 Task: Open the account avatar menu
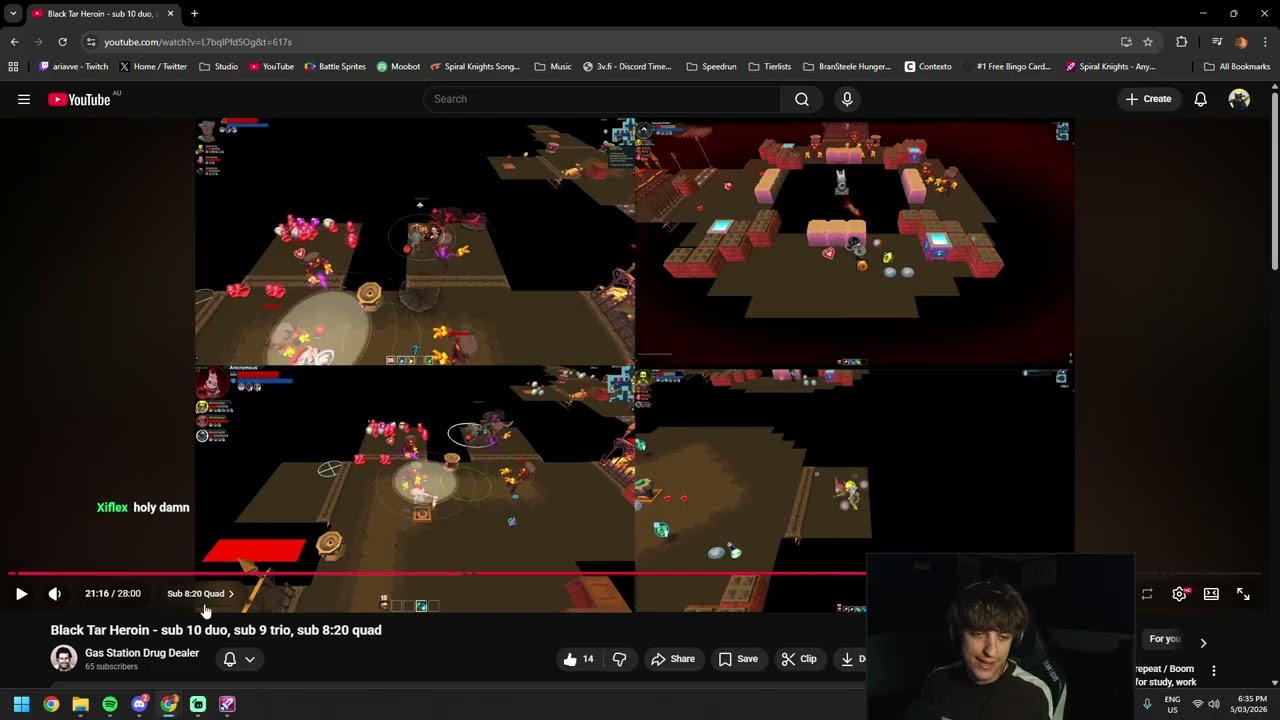click(x=1239, y=99)
